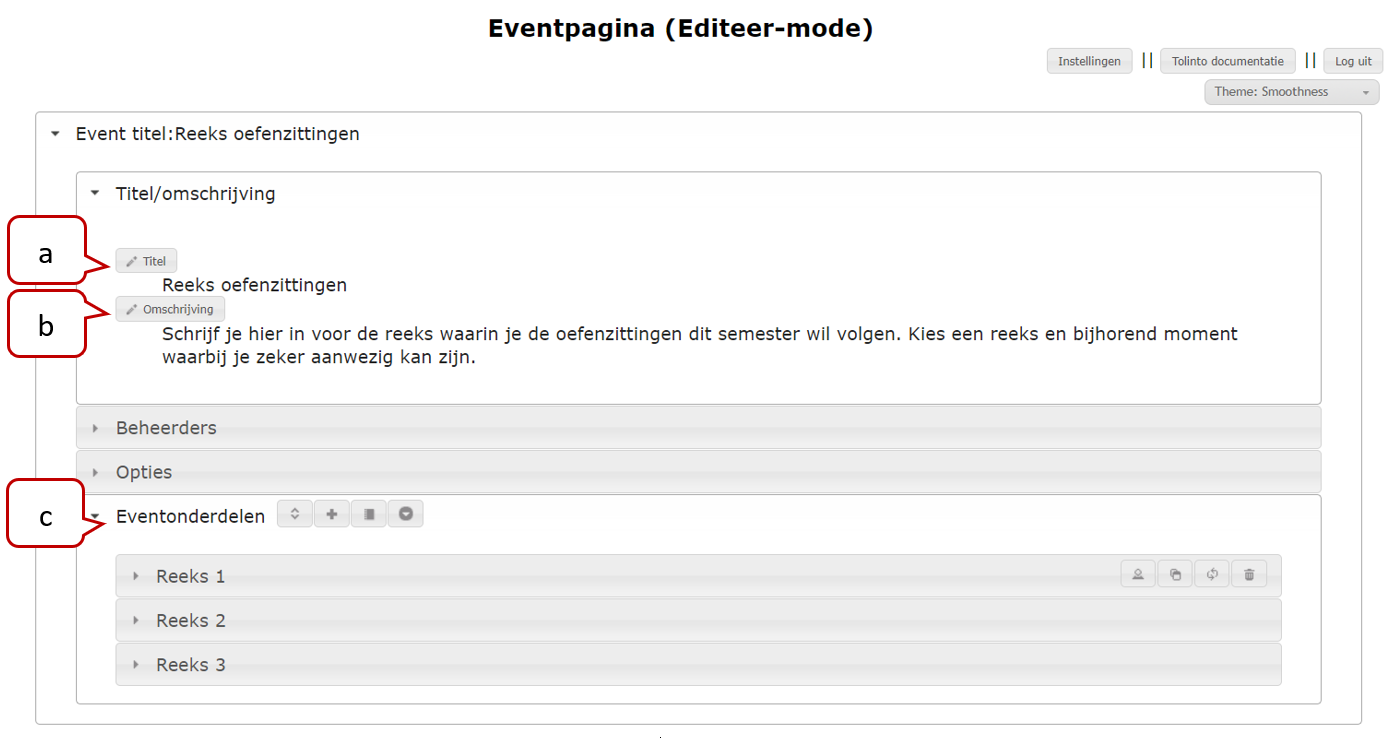Add a new event part with plus icon
Screen dimensions: 1386x738
(x=332, y=514)
